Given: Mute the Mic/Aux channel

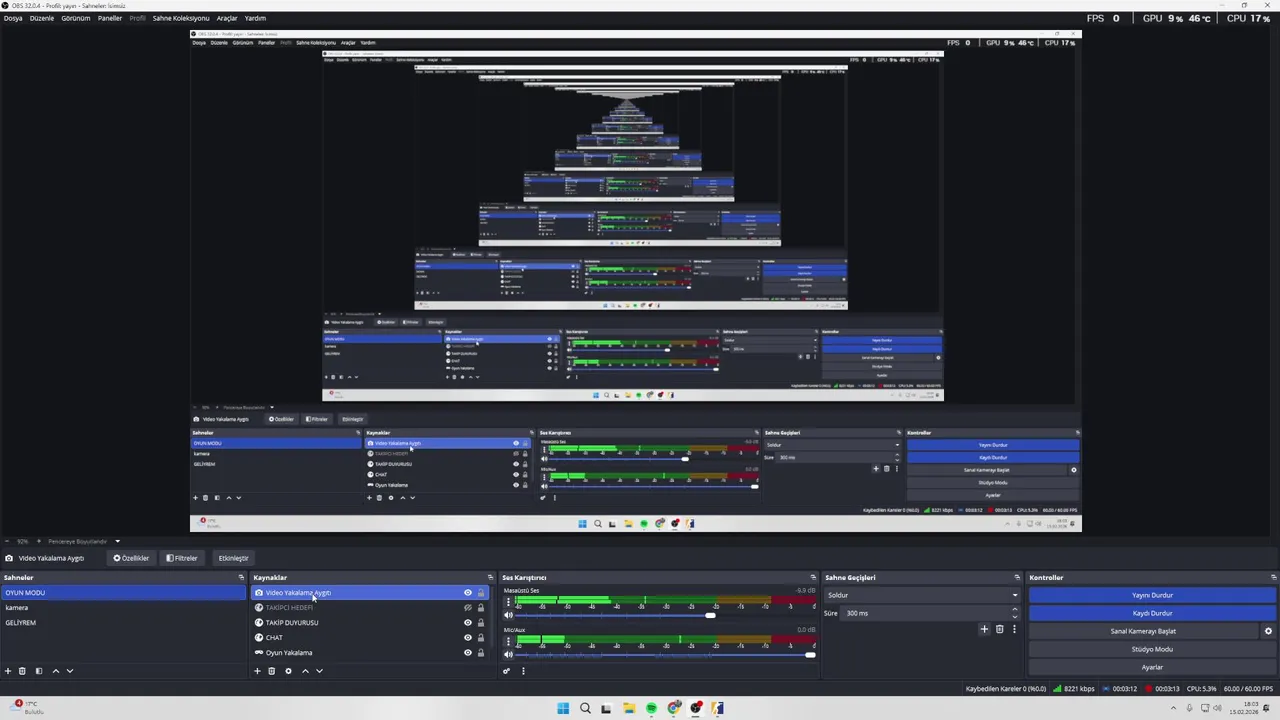Looking at the screenshot, I should [508, 654].
